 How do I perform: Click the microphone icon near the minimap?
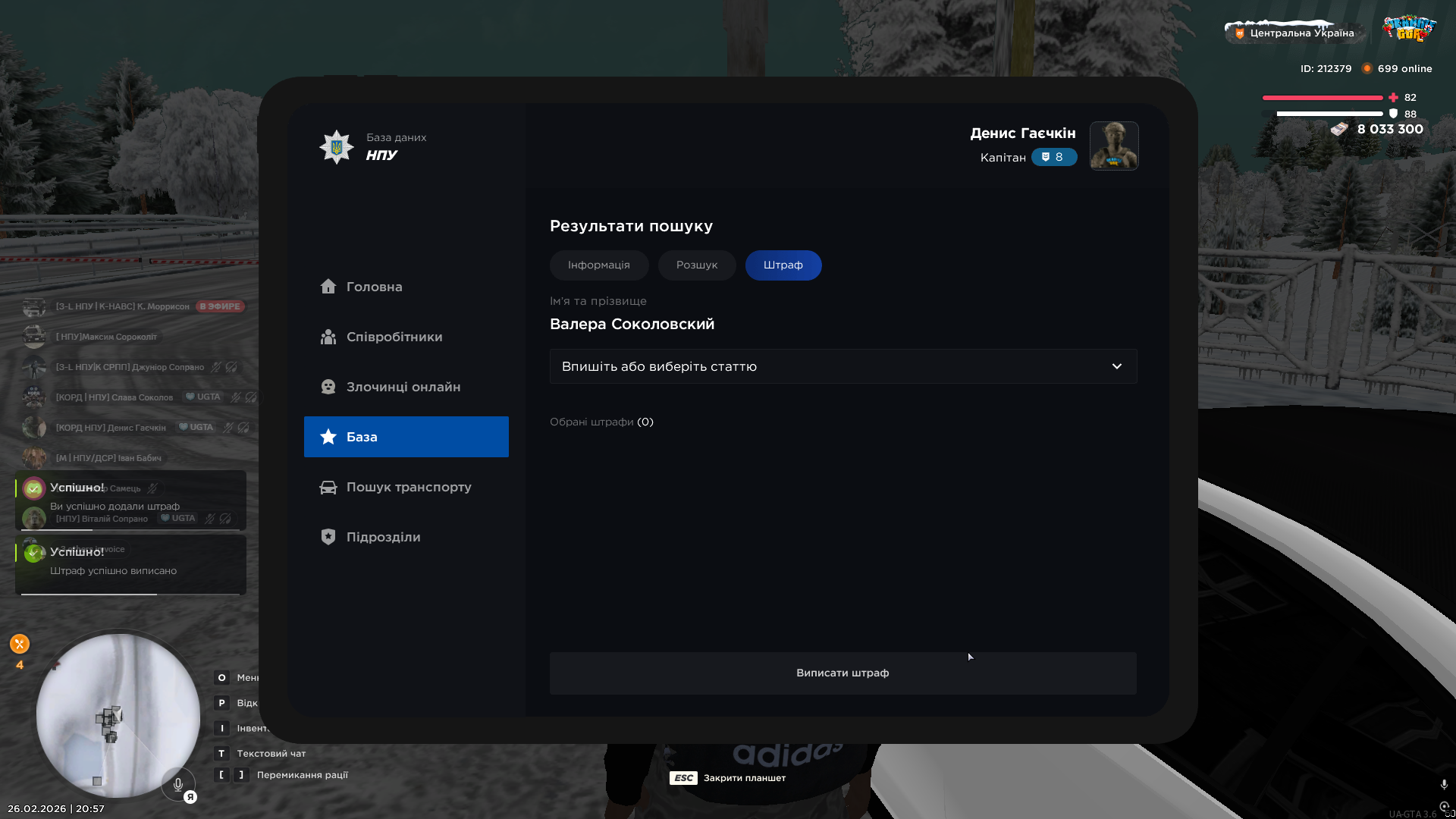tap(177, 785)
